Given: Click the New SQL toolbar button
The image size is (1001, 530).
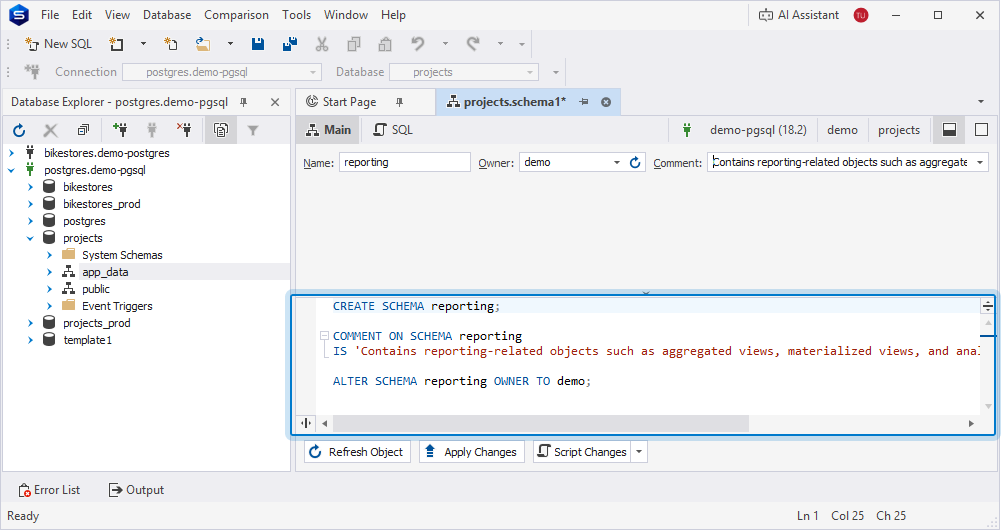Looking at the screenshot, I should pyautogui.click(x=59, y=44).
